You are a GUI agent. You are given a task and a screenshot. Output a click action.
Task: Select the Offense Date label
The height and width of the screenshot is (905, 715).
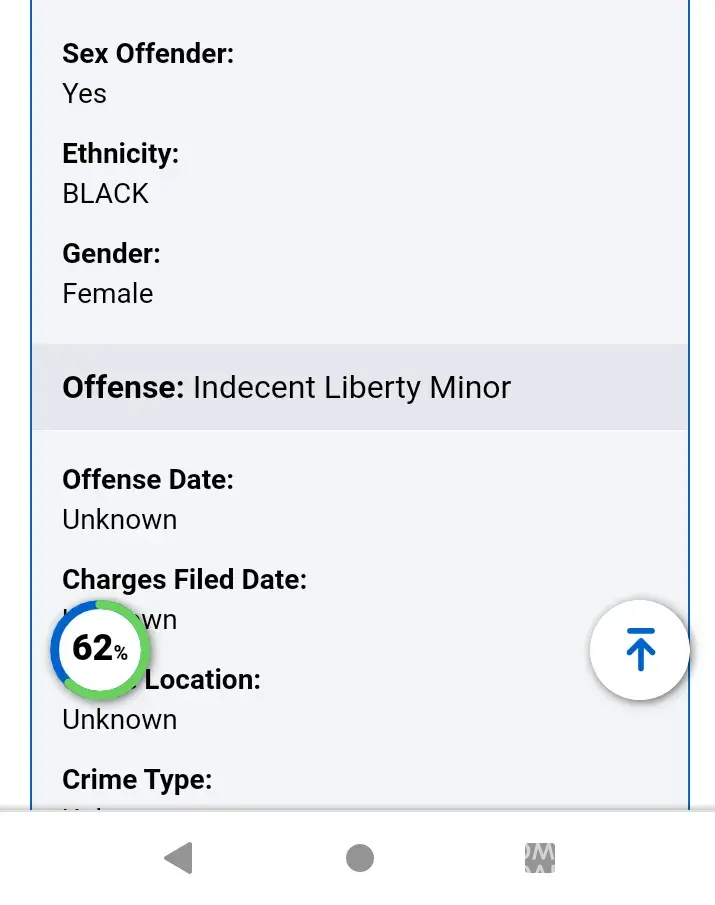tap(148, 480)
